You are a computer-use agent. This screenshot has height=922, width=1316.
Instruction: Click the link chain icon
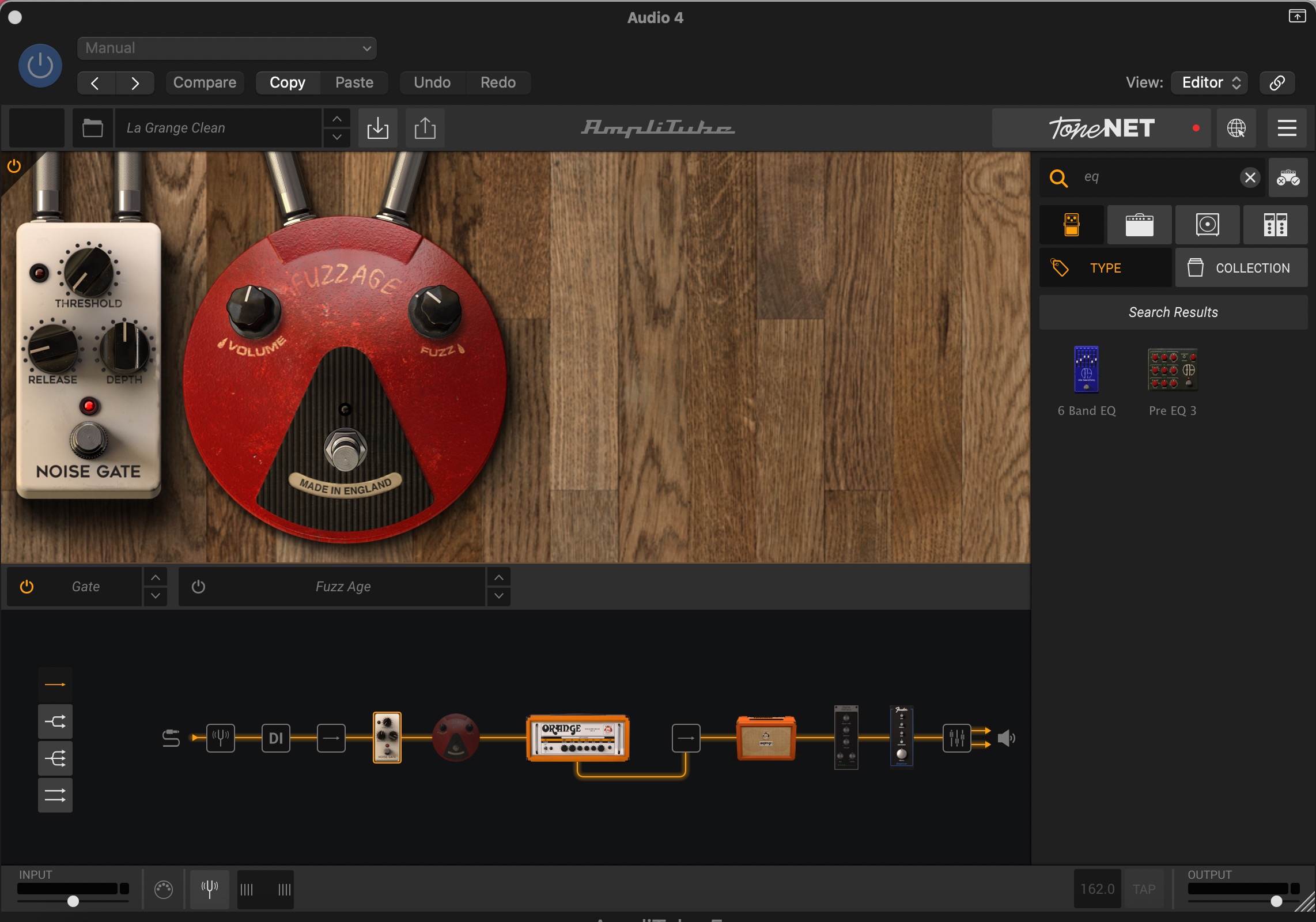click(x=1277, y=83)
